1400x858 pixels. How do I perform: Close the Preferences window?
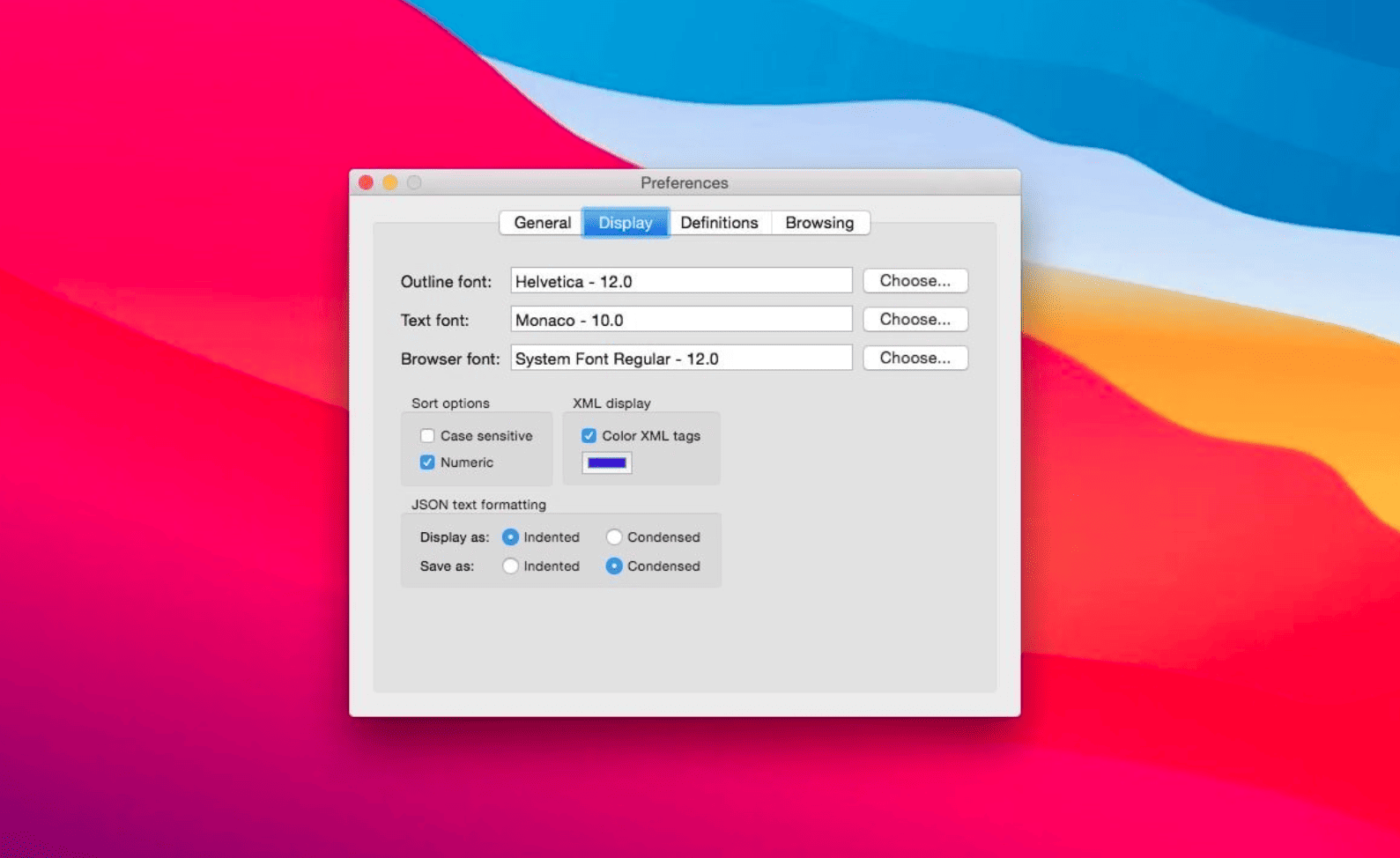(x=366, y=182)
